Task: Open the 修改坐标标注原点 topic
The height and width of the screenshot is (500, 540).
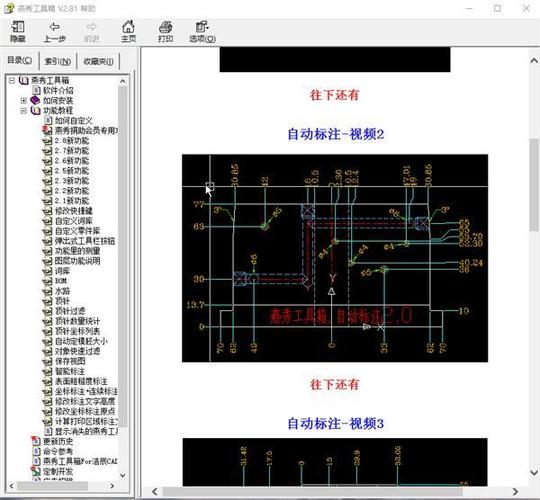Action: click(85, 411)
